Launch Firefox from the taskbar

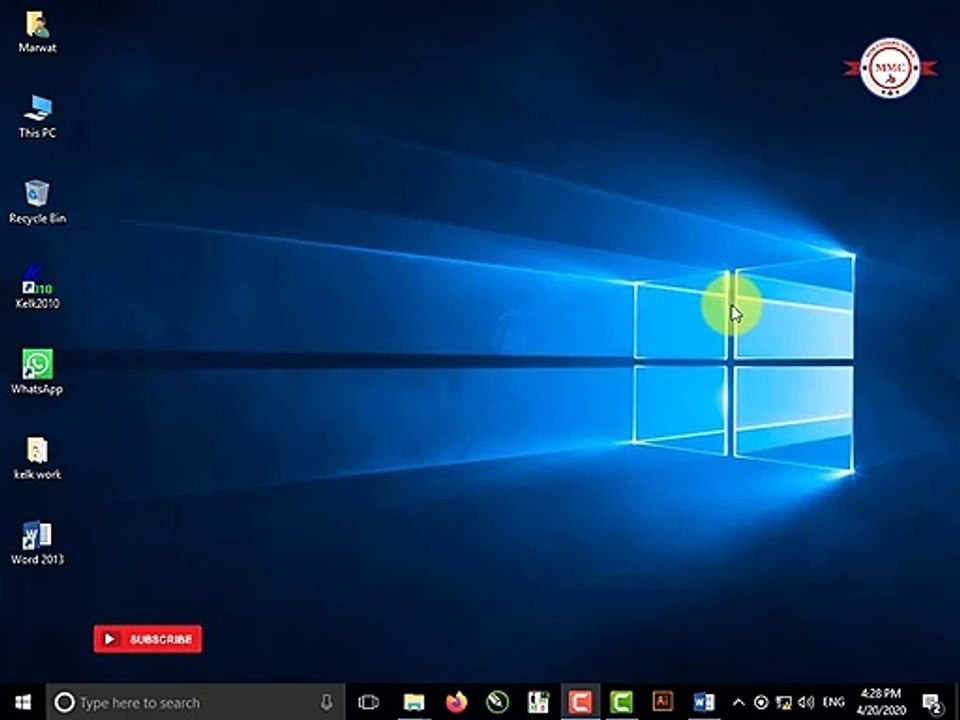(456, 702)
